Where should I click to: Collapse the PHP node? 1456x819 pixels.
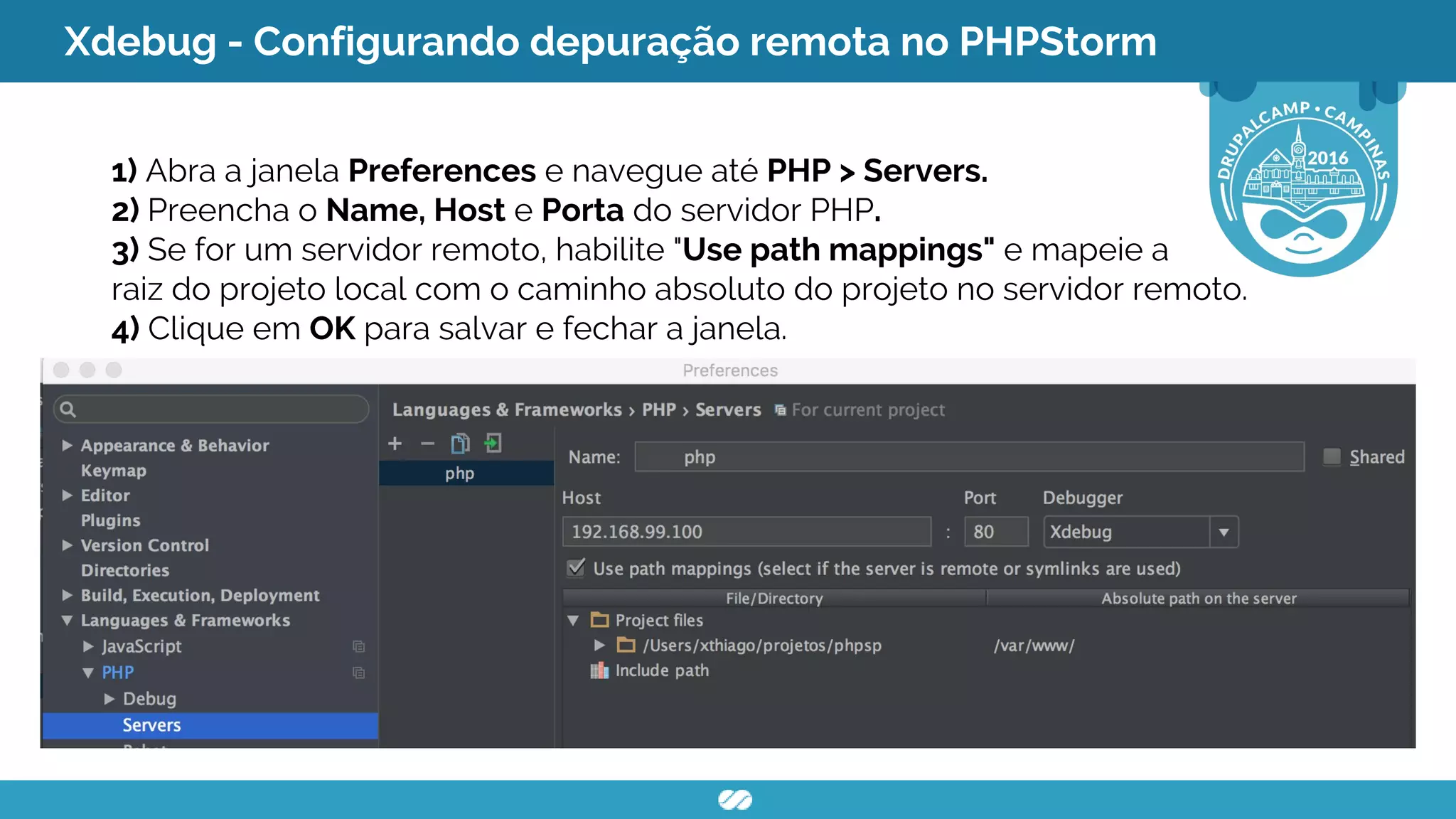tap(88, 673)
